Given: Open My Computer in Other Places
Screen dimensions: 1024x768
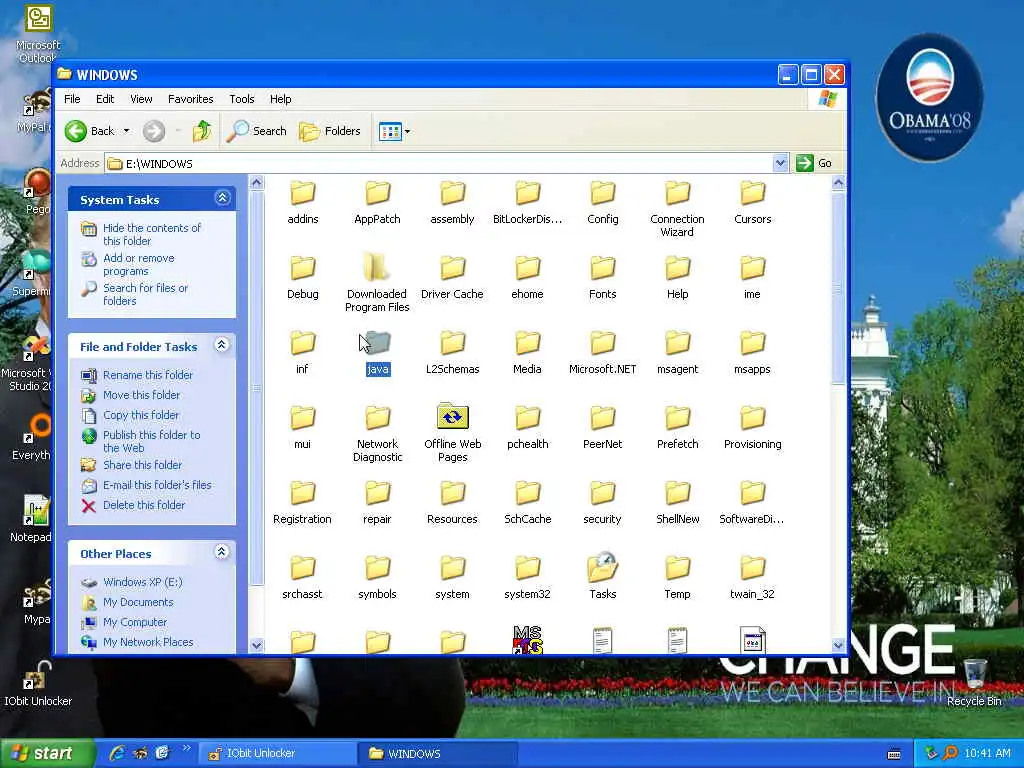Looking at the screenshot, I should click(x=135, y=622).
